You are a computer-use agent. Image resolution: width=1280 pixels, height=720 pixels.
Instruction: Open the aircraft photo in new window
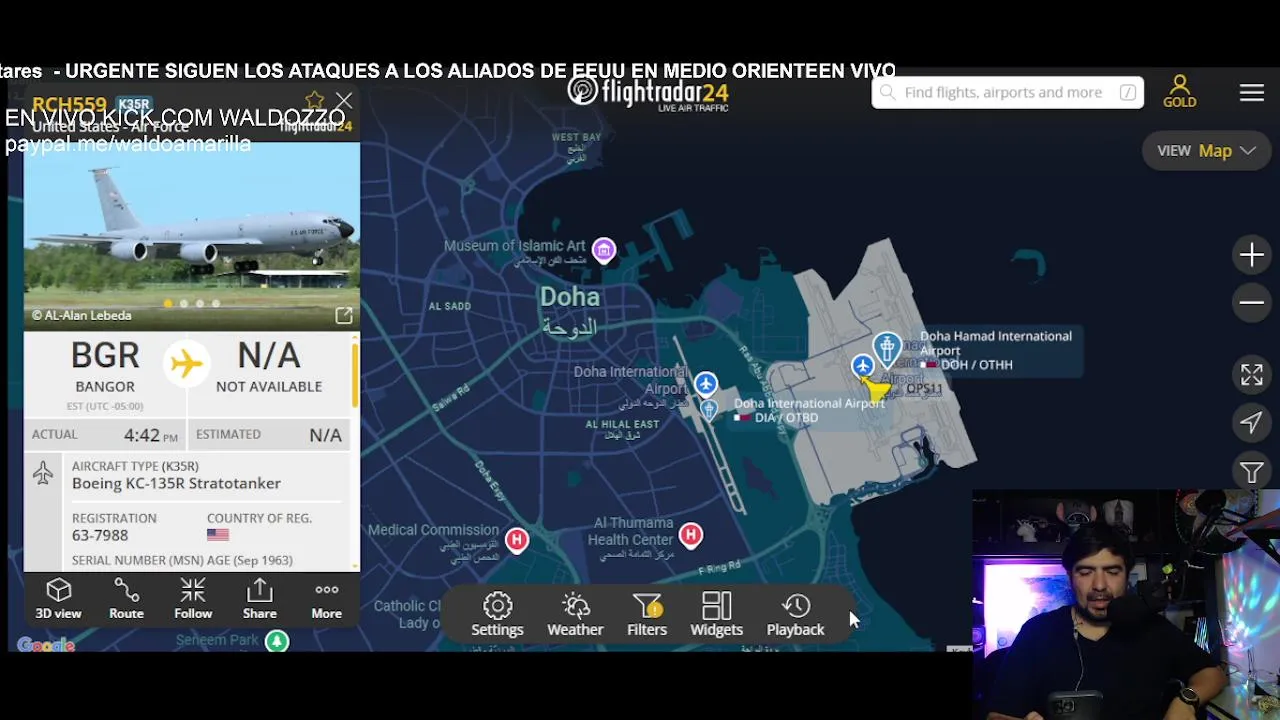344,316
